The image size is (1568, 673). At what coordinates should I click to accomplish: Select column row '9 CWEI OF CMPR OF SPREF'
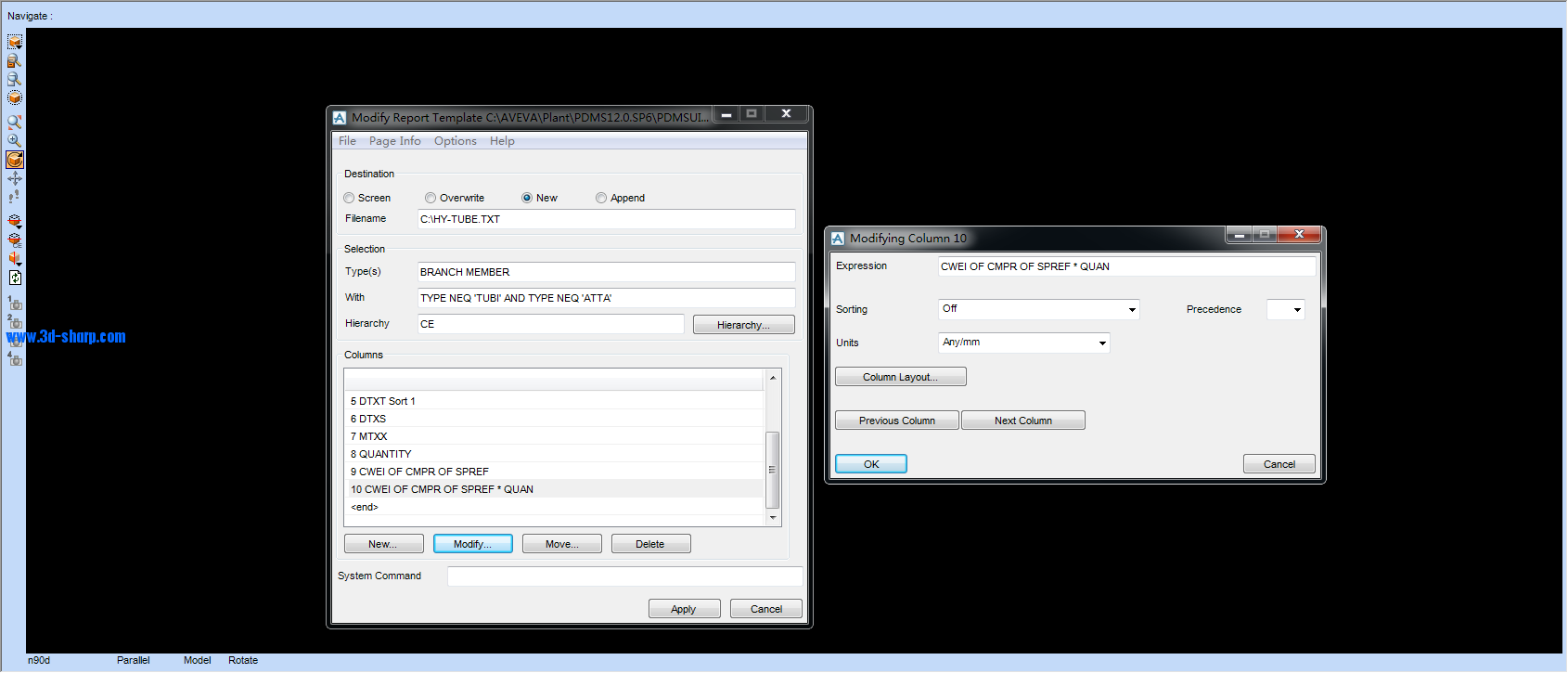coord(555,472)
